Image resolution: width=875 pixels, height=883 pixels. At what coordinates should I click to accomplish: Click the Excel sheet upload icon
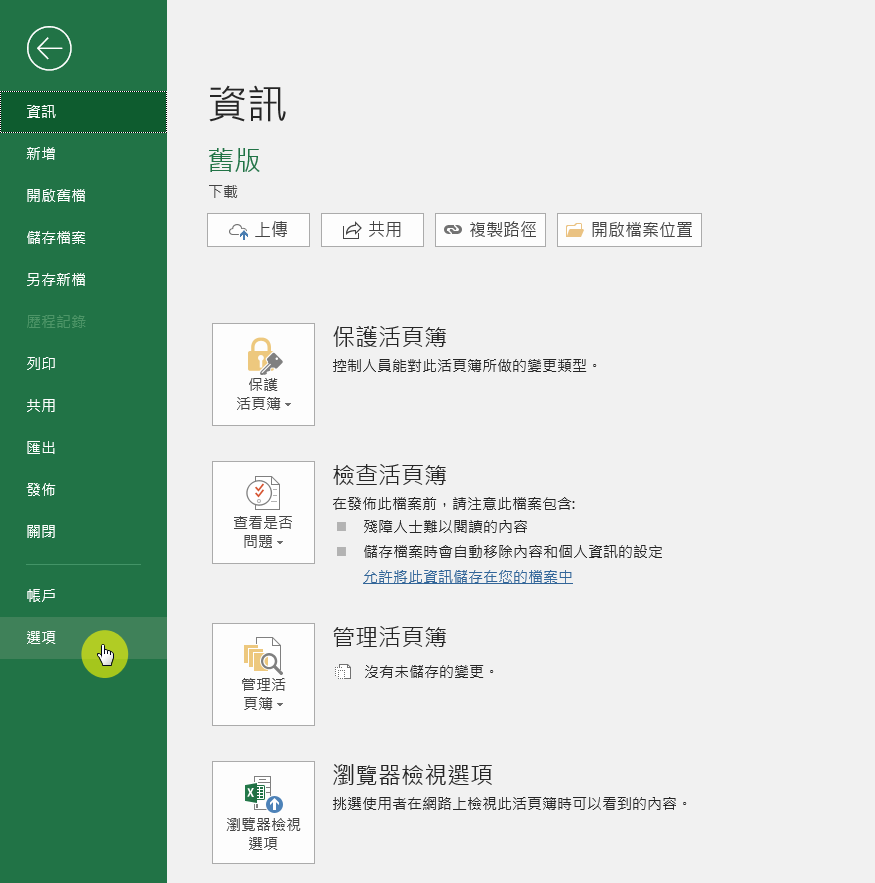tap(264, 794)
